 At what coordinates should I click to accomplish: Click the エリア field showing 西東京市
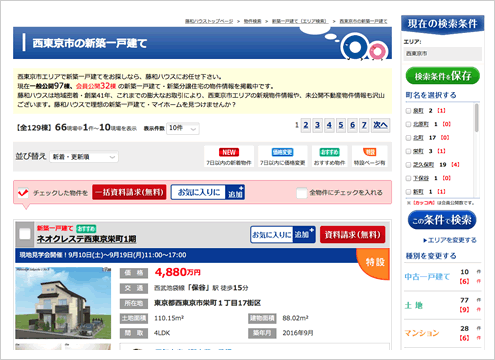tap(443, 53)
